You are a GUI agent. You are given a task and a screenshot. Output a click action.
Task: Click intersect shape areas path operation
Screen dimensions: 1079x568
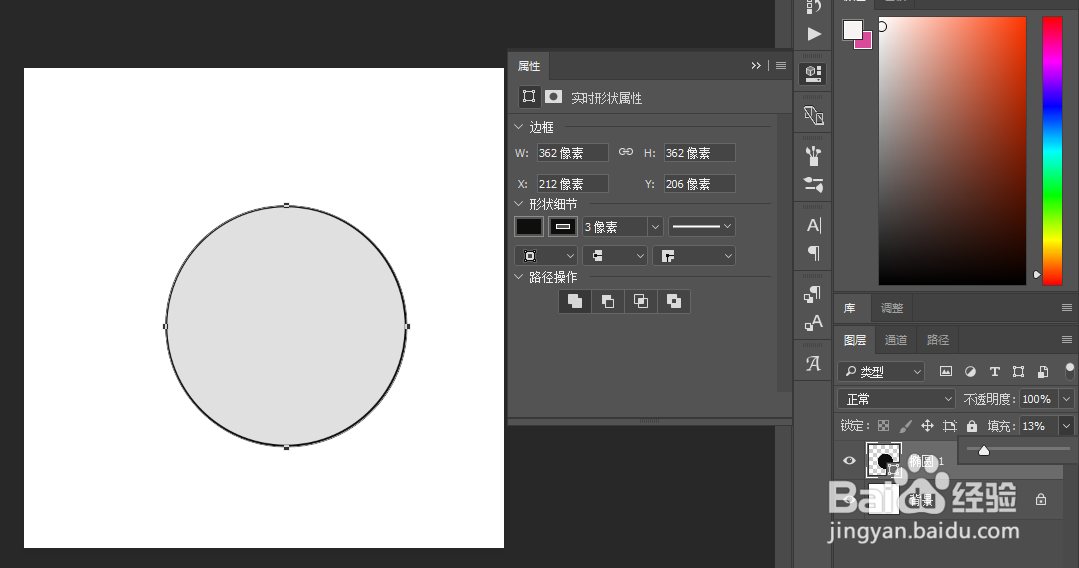[x=641, y=301]
